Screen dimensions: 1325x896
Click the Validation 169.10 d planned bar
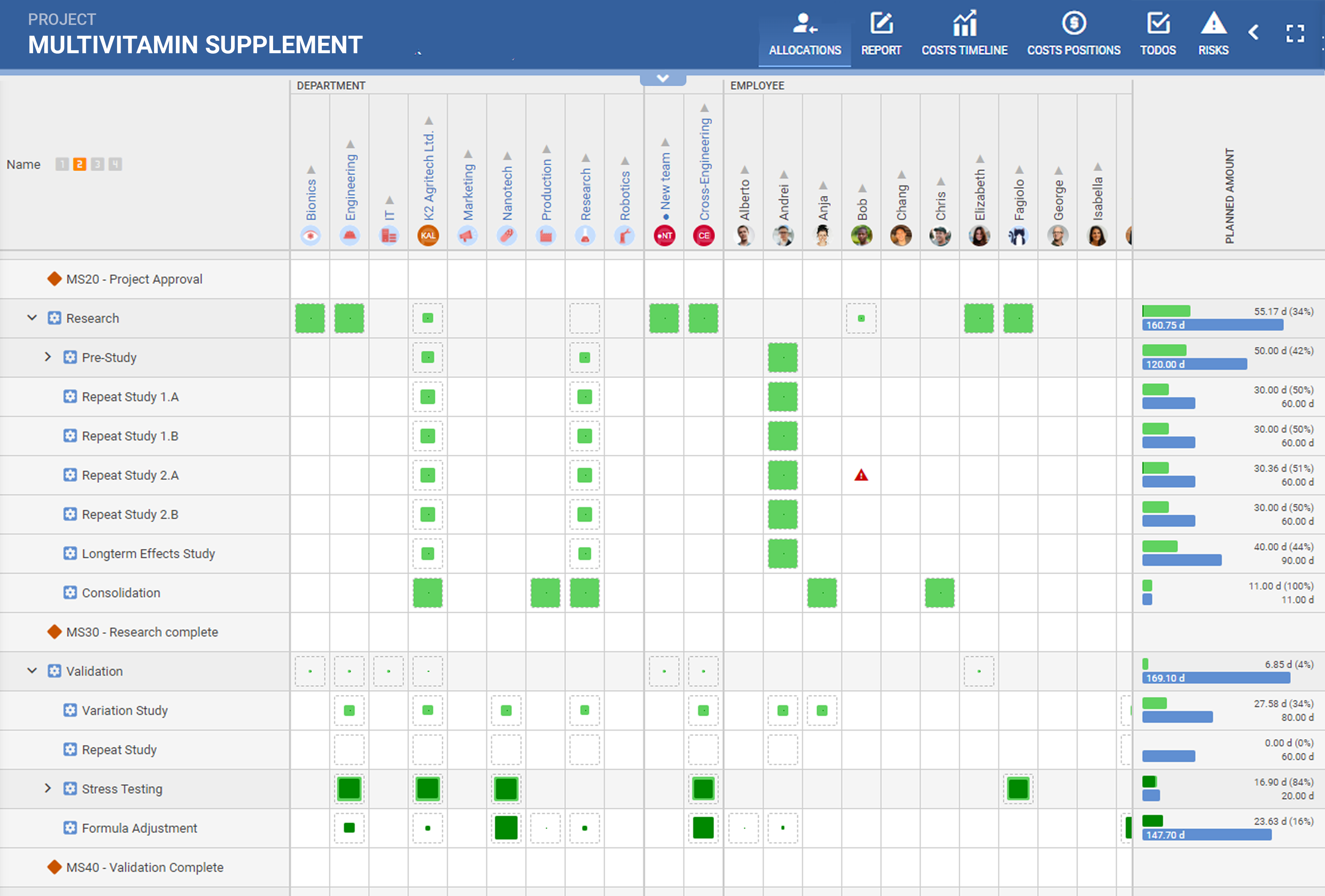tap(1216, 678)
